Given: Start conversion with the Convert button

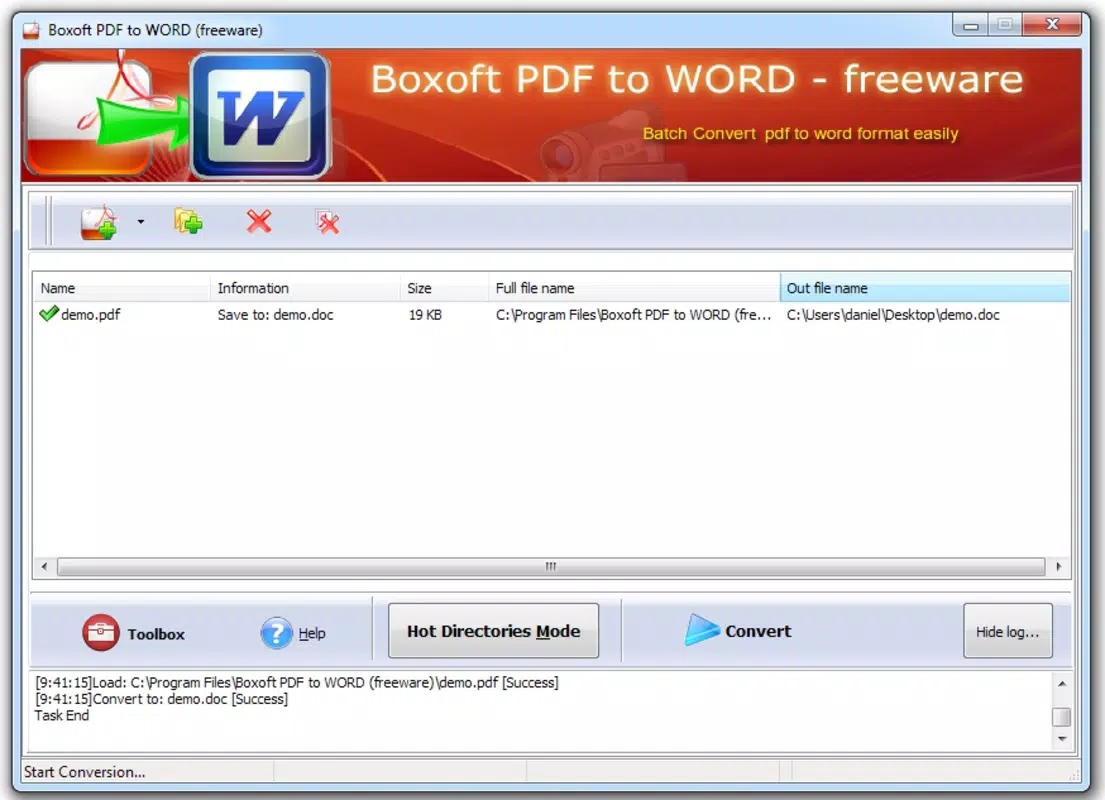Looking at the screenshot, I should click(x=738, y=630).
